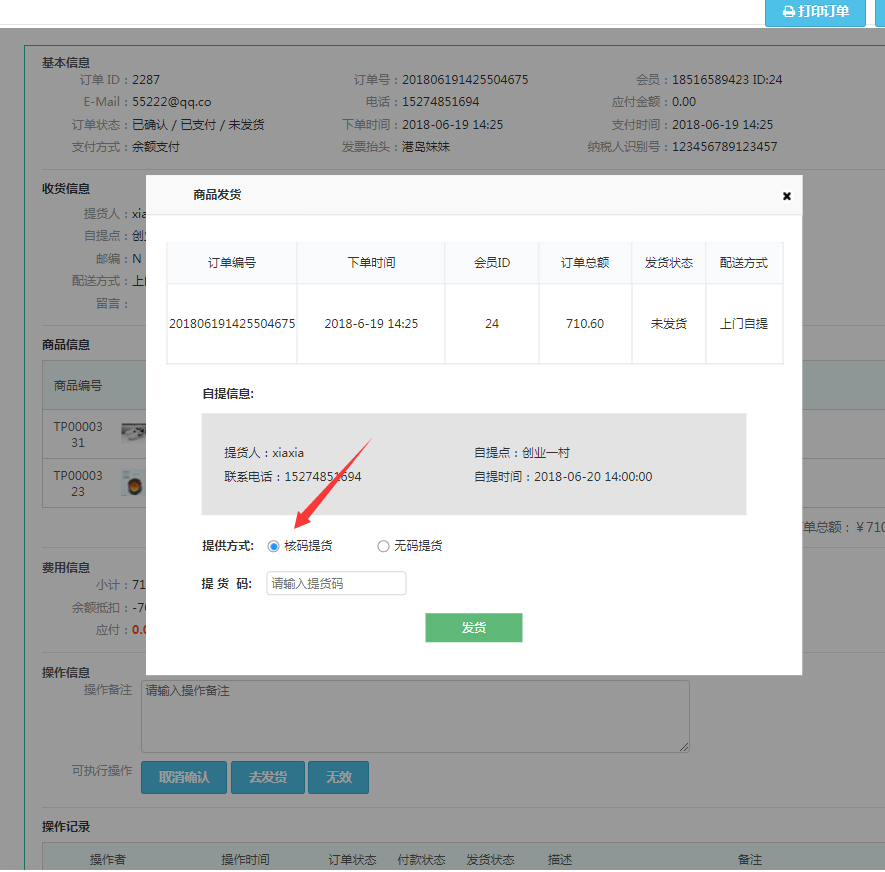Click the 去发货 button
Image resolution: width=885 pixels, height=872 pixels.
click(268, 777)
